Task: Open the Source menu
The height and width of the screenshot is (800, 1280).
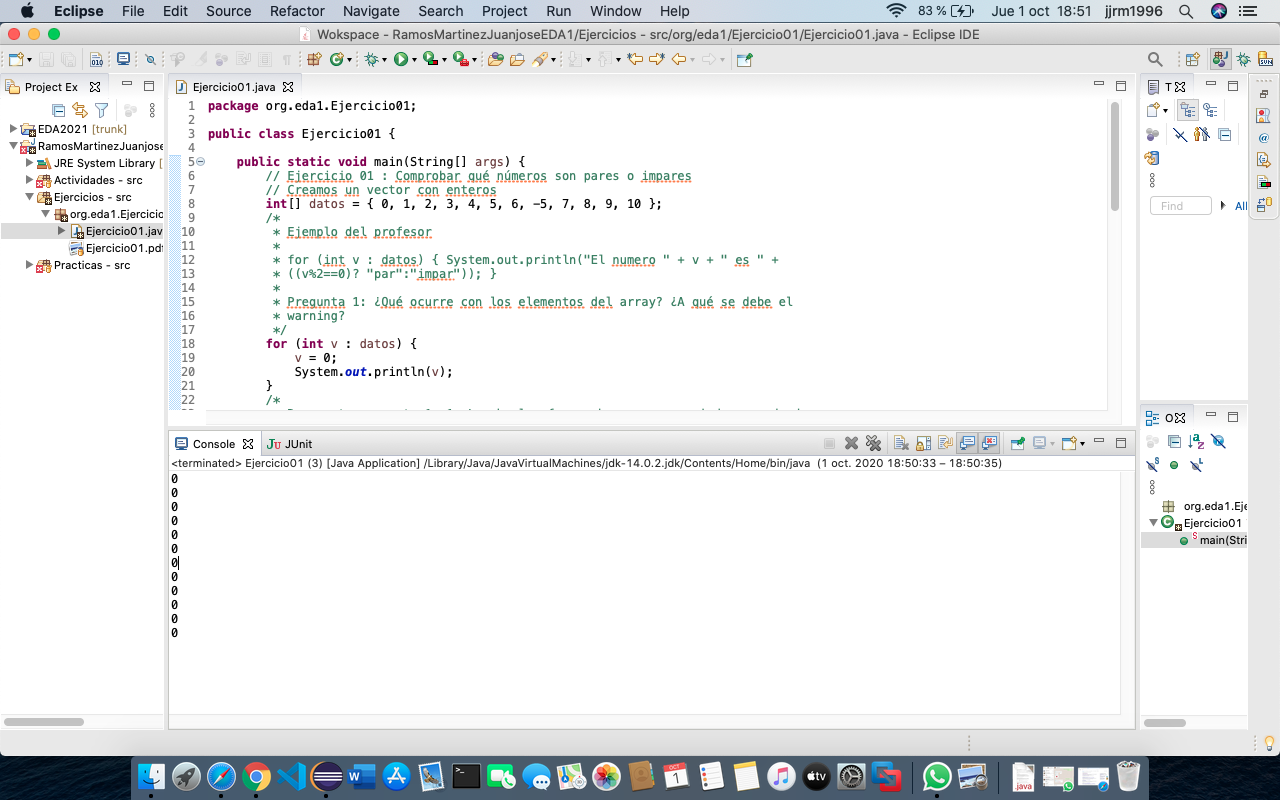Action: 229,11
